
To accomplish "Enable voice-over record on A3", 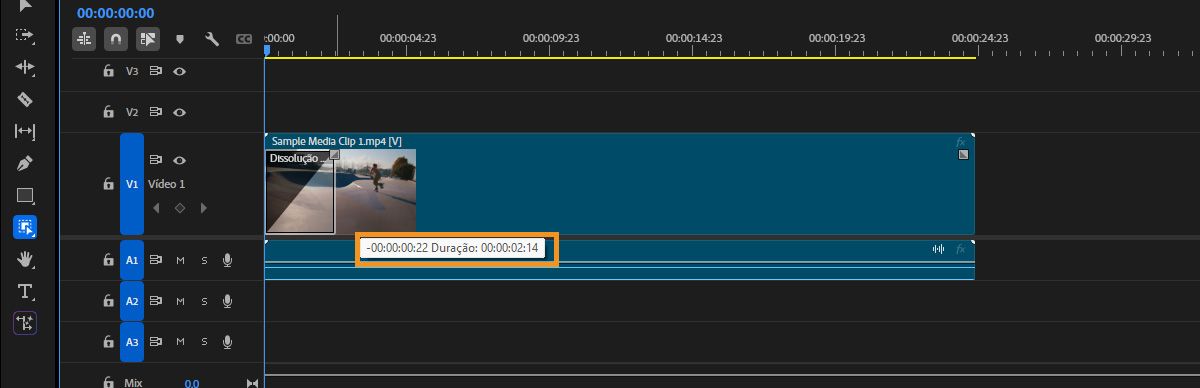I will pyautogui.click(x=228, y=342).
